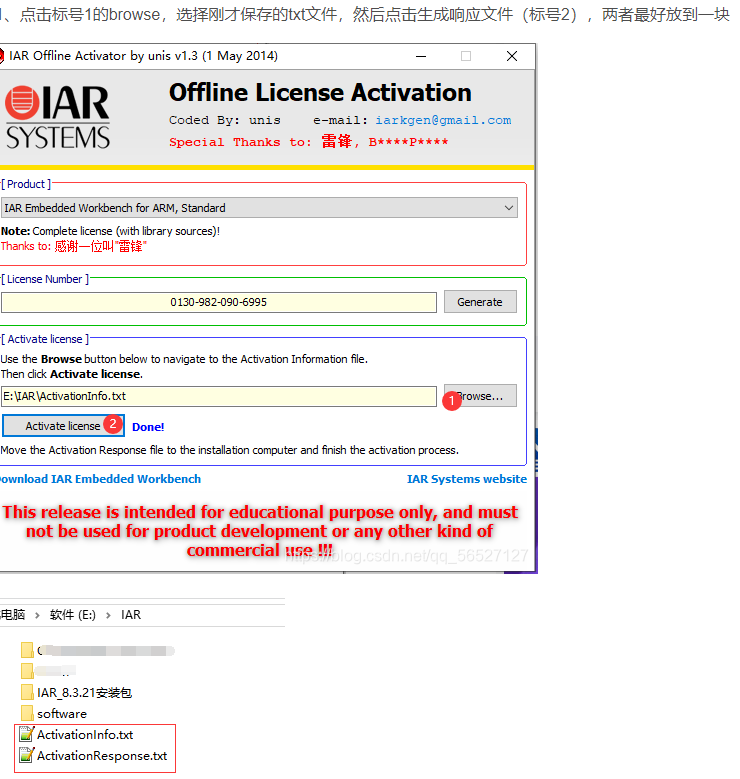Click the Done! status text
740x779 pixels.
click(148, 427)
